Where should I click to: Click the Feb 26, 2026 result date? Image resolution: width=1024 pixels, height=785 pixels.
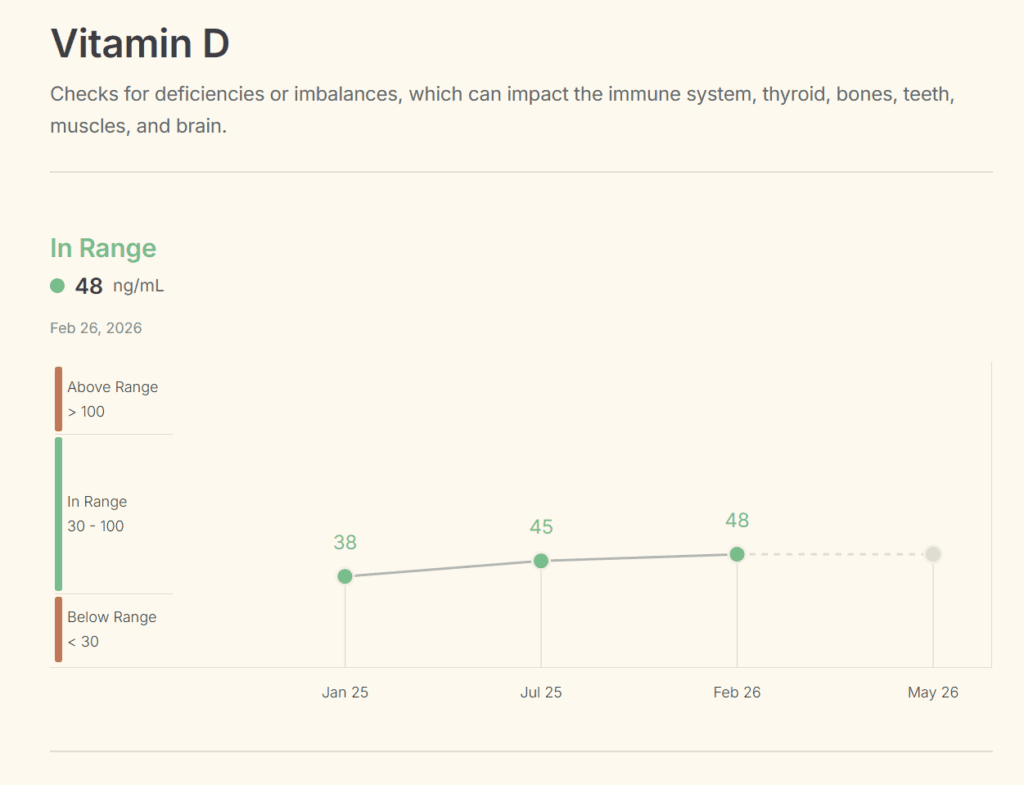96,328
